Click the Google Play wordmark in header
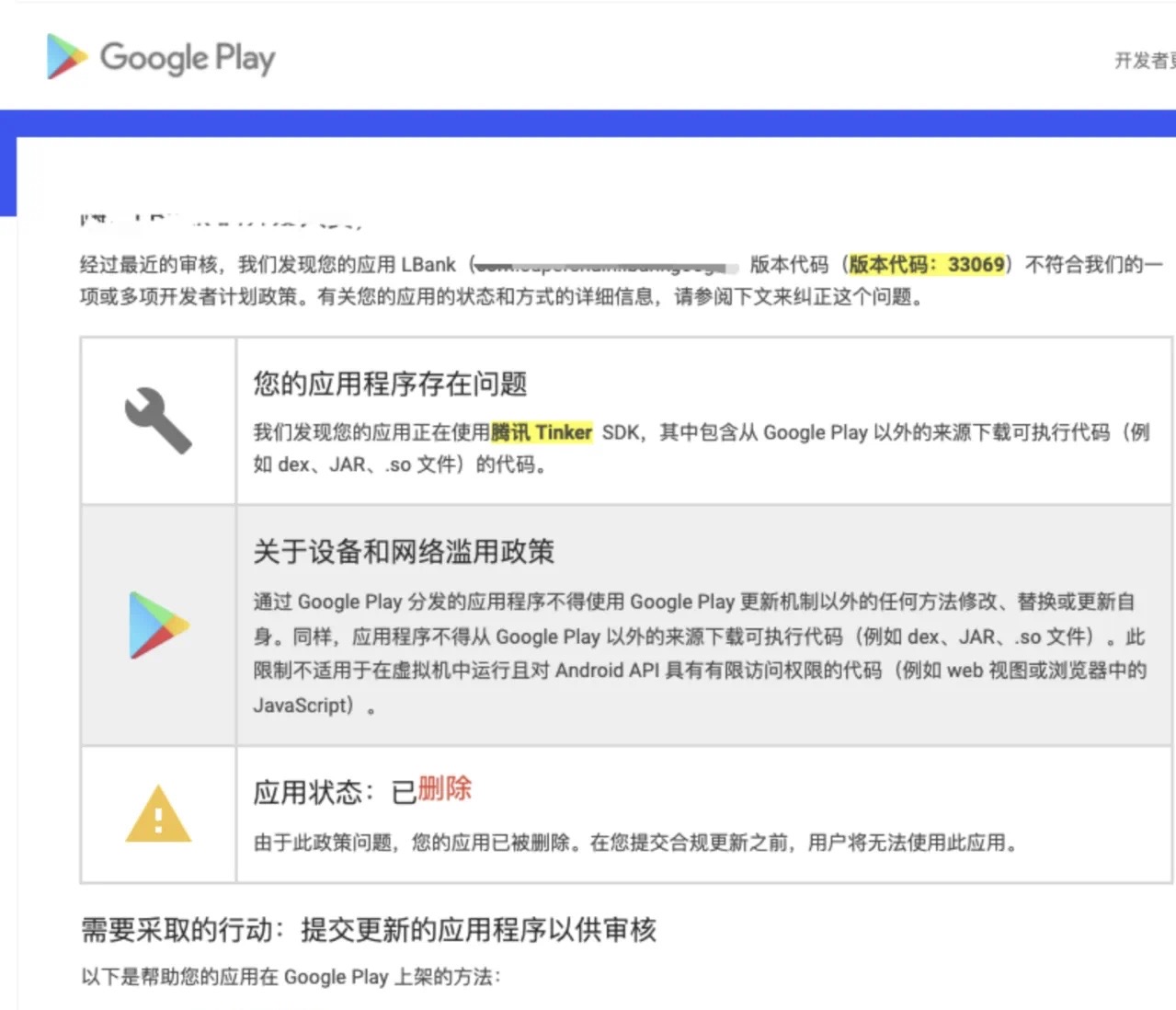This screenshot has width=1176, height=1010. click(x=188, y=58)
